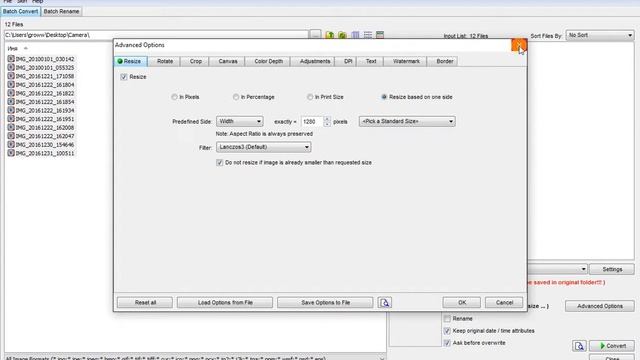This screenshot has width=640, height=360.
Task: Toggle 'Do not resize if image is already smaller' checkbox
Action: (220, 162)
